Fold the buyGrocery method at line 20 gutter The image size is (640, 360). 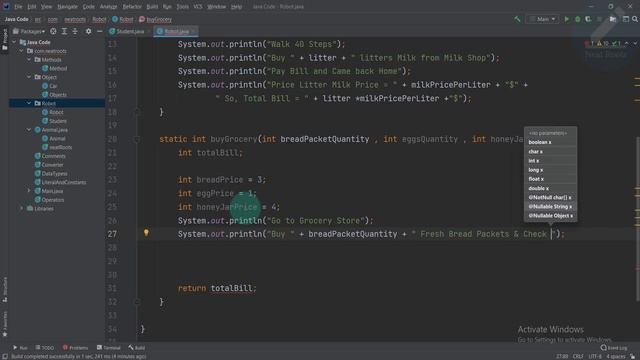pyautogui.click(x=137, y=140)
